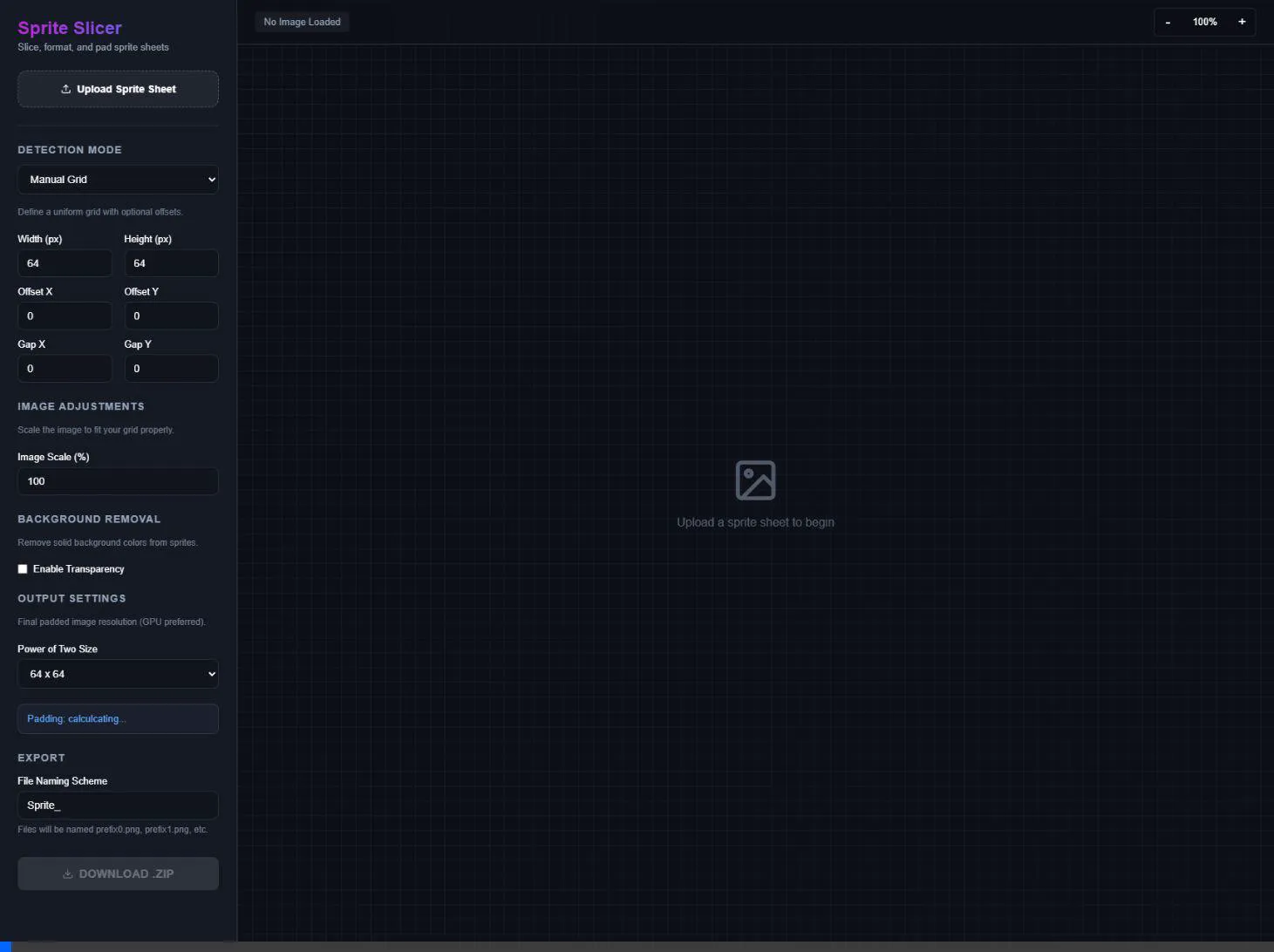Enable the Transparency checkbox

pyautogui.click(x=23, y=569)
